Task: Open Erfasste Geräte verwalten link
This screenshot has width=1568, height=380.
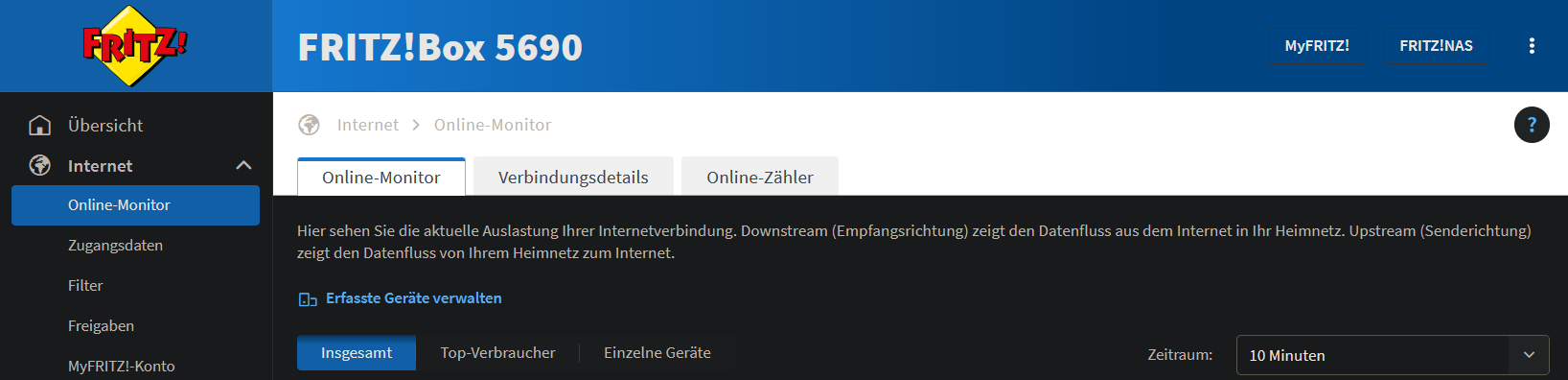Action: pos(414,298)
